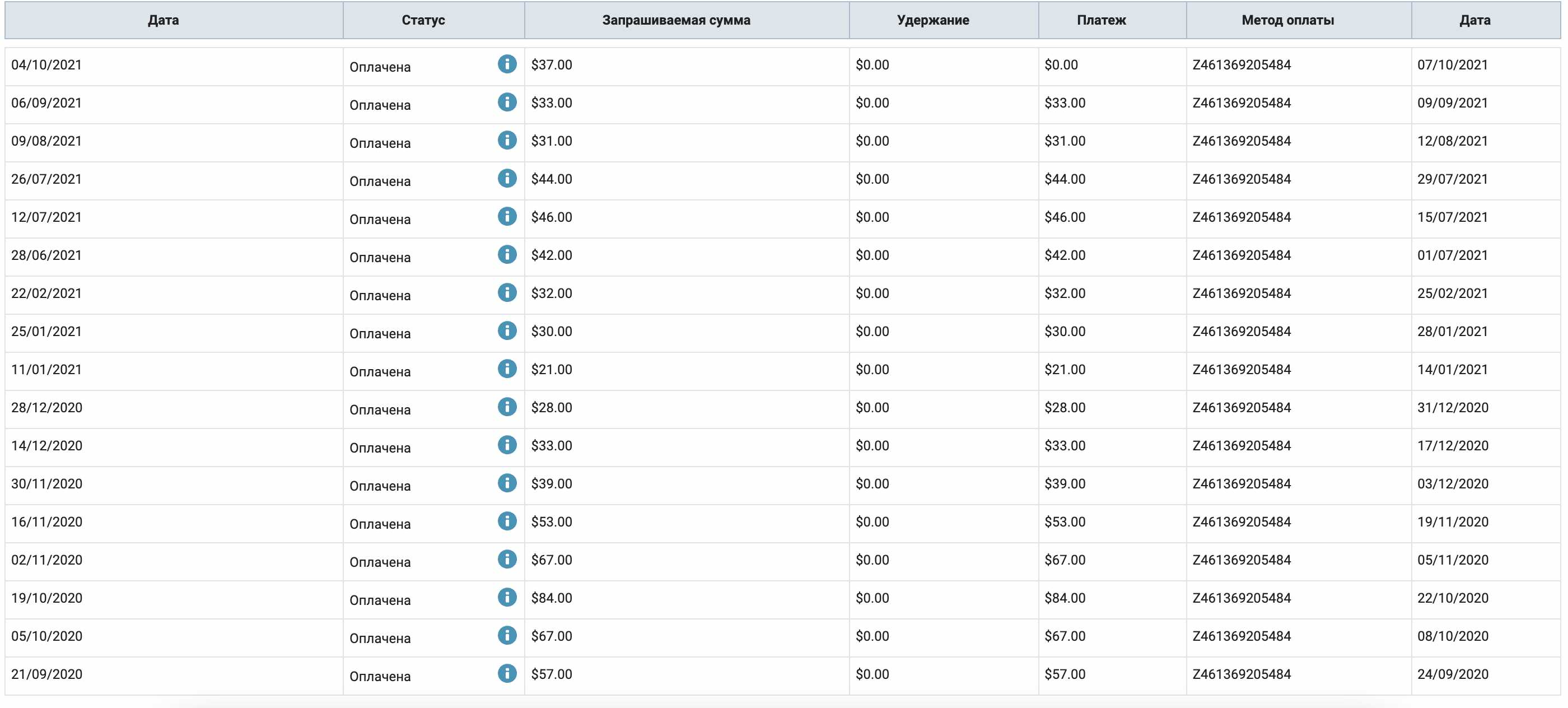Select paid date 12/08/2021 cell
Image resolution: width=1568 pixels, height=708 pixels.
click(x=1486, y=142)
